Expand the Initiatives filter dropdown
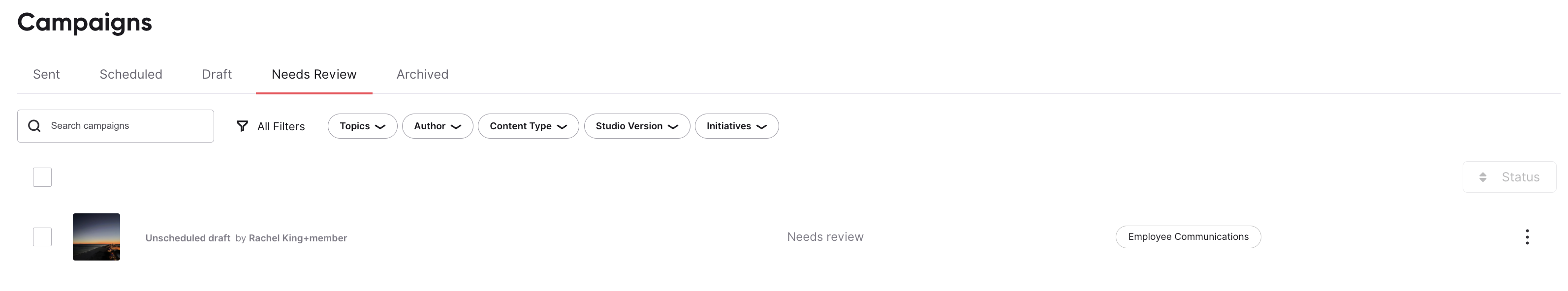The height and width of the screenshot is (291, 1568). [x=737, y=126]
